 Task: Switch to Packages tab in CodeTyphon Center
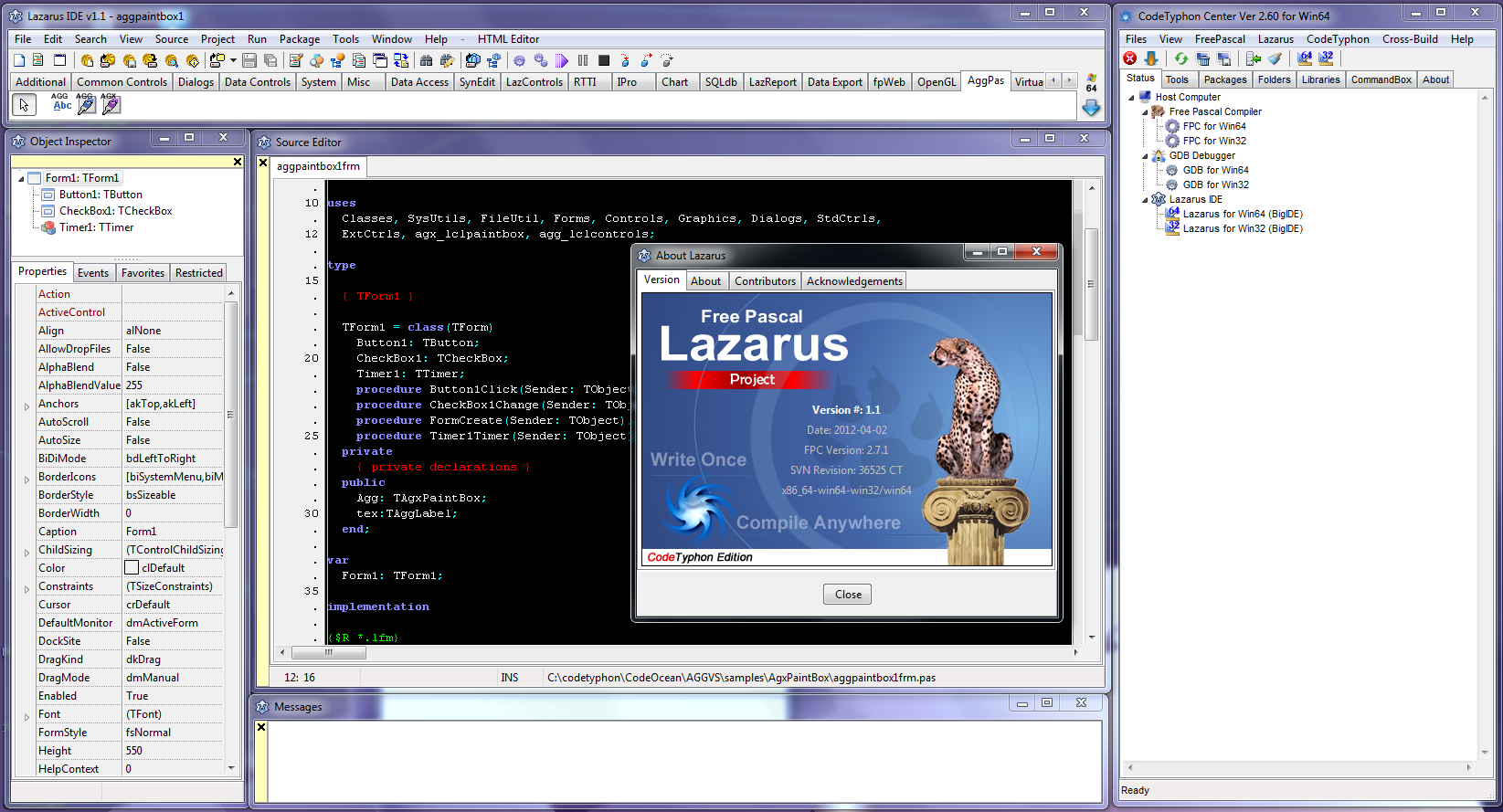(1224, 79)
